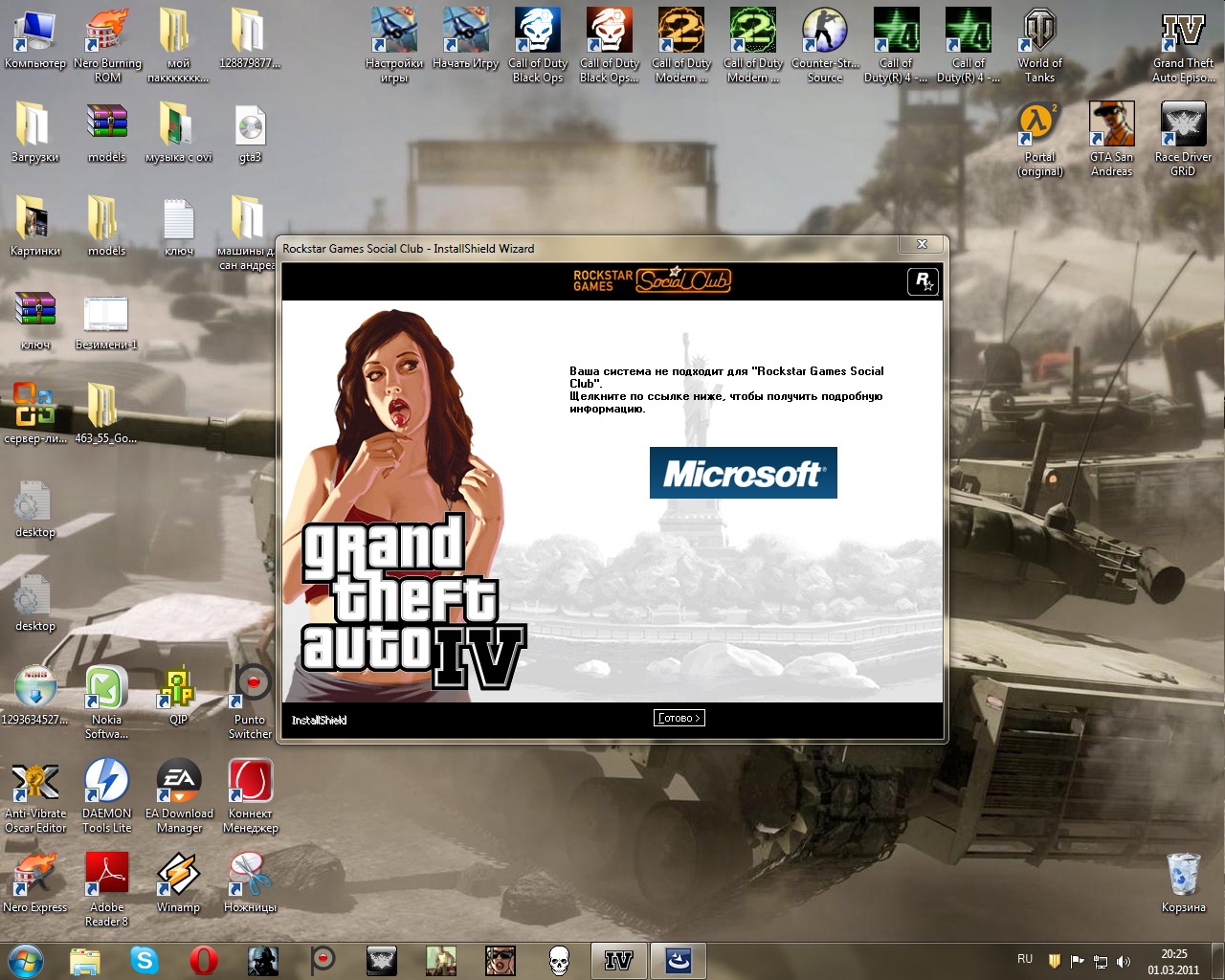Launch Nero Express shortcut

(x=35, y=880)
